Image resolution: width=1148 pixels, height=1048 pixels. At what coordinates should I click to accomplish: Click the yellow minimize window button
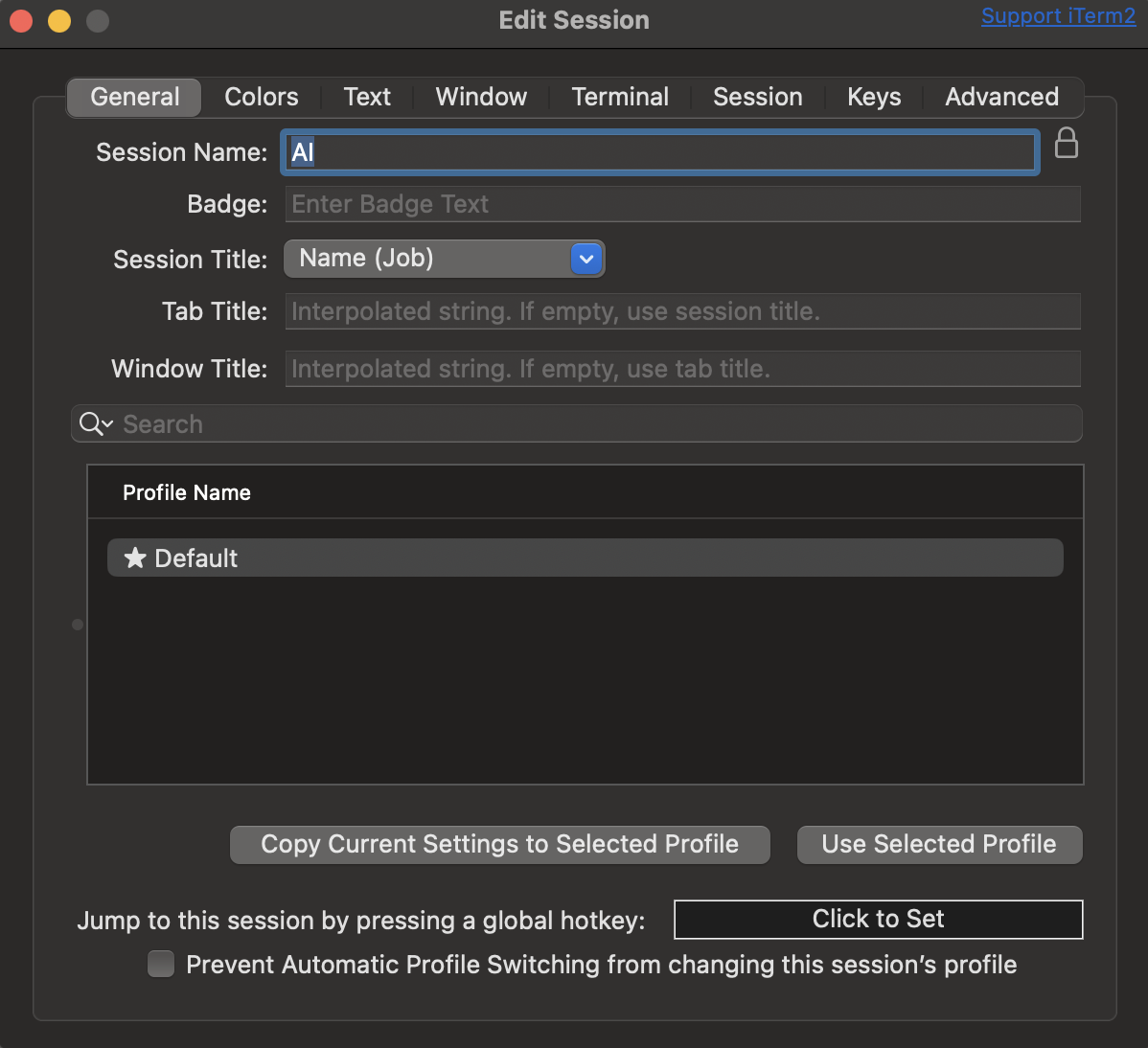tap(59, 20)
